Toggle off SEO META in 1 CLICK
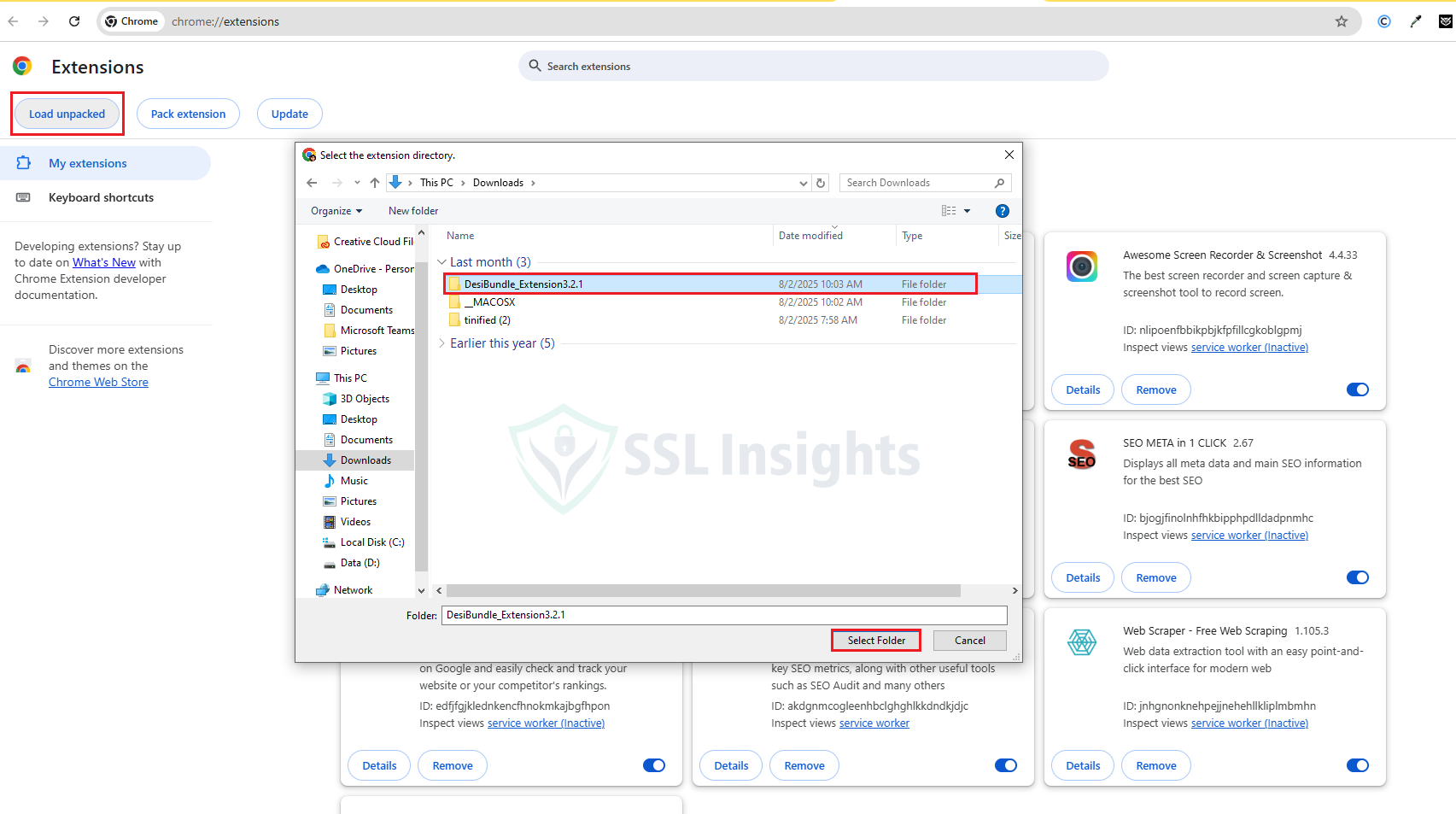 pyautogui.click(x=1357, y=577)
